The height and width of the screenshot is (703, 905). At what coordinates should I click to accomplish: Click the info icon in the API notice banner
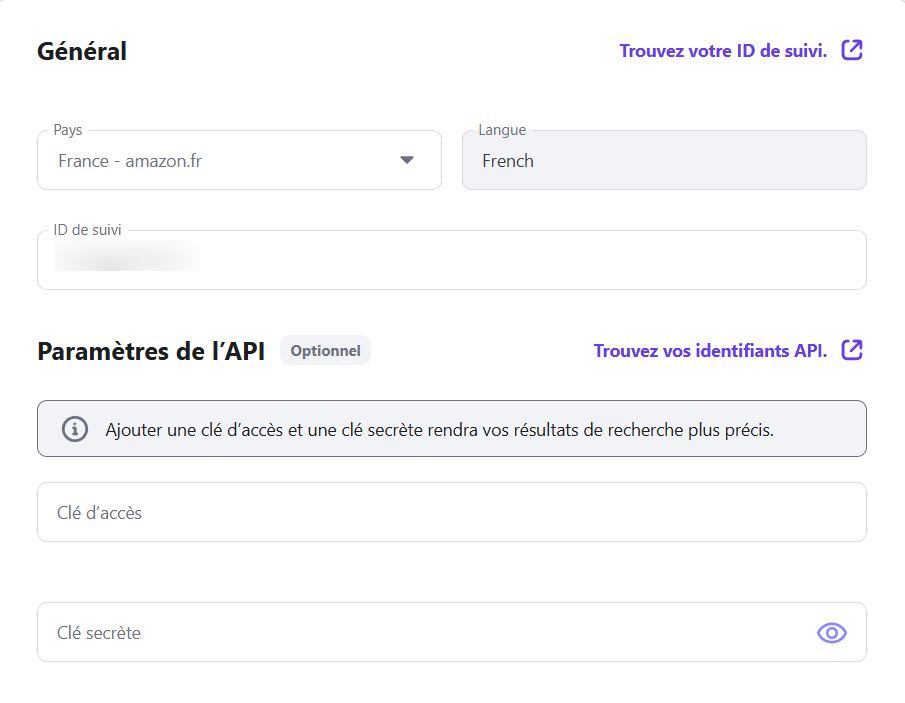point(75,428)
